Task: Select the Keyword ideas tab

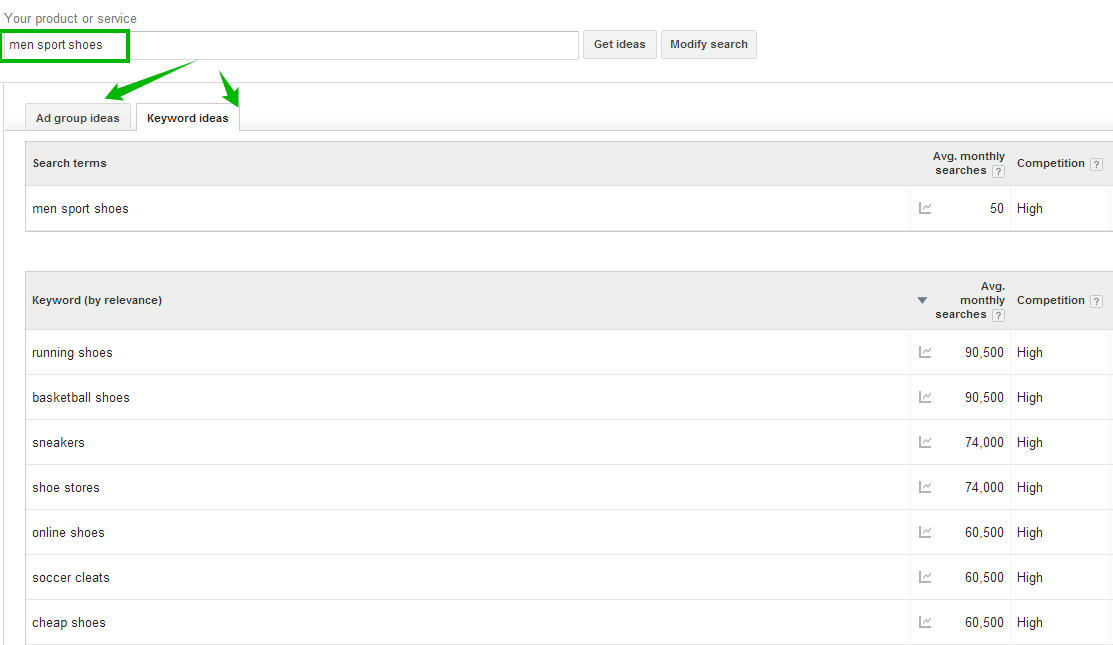Action: click(x=187, y=118)
